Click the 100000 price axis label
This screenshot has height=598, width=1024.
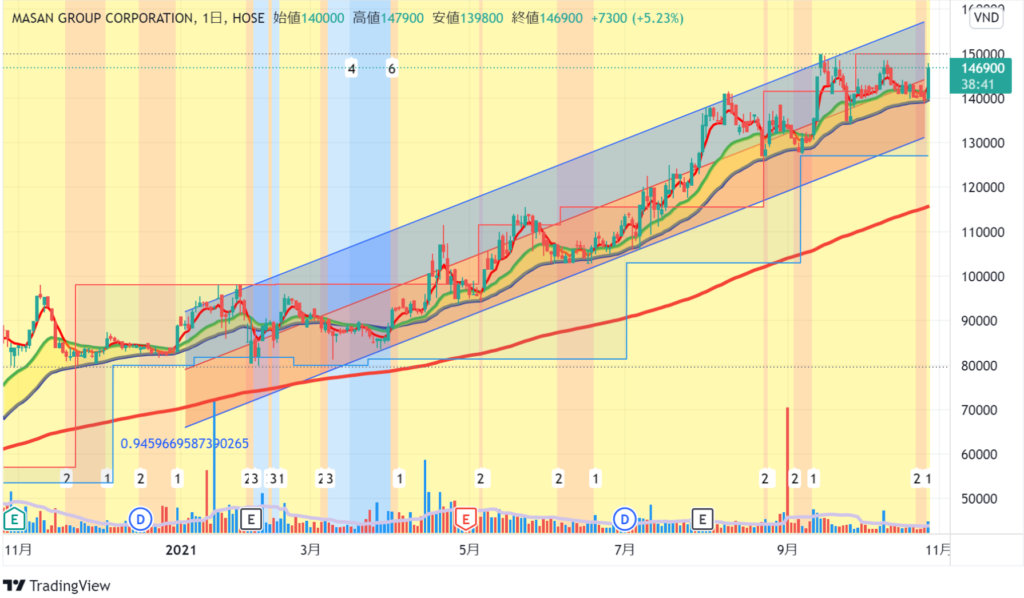(x=983, y=277)
